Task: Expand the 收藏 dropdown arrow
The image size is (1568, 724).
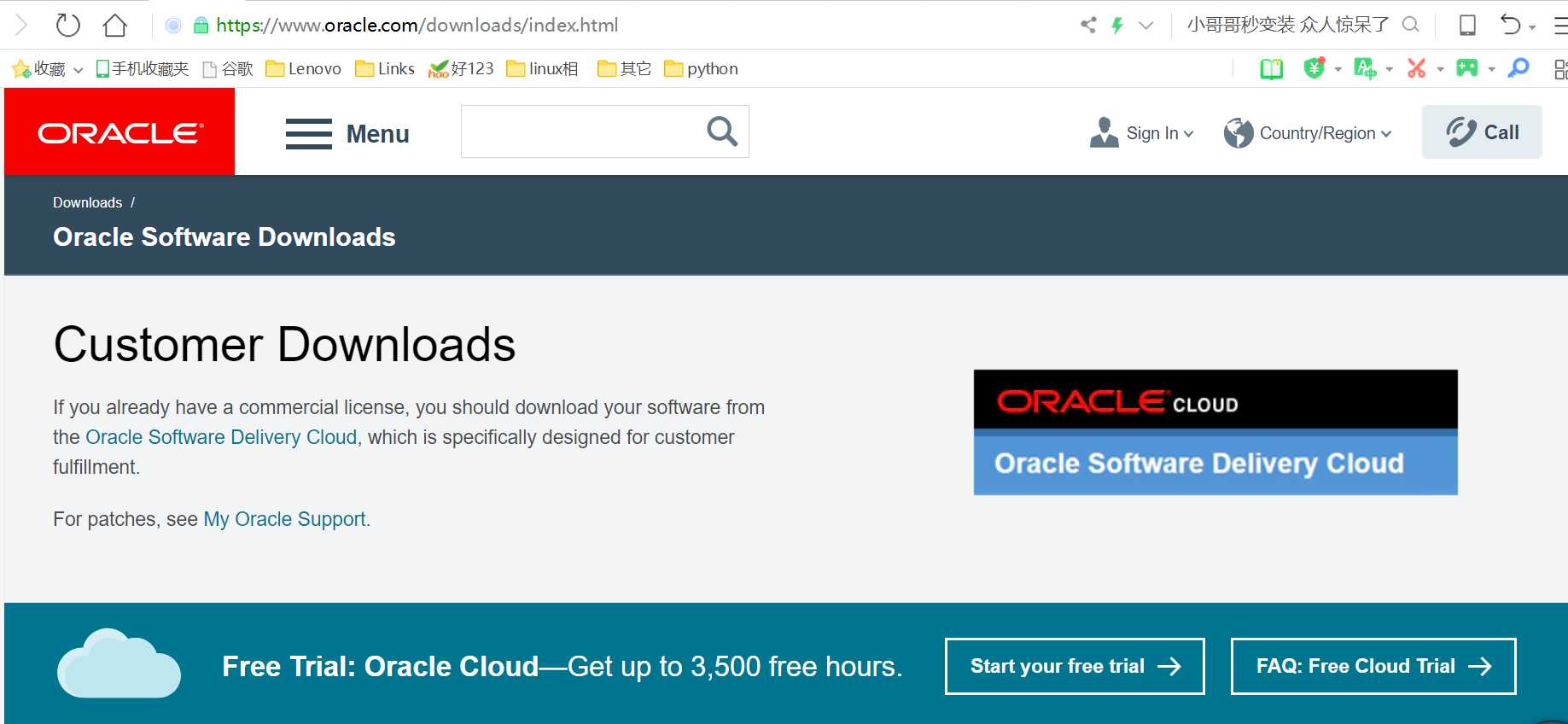Action: pos(79,70)
